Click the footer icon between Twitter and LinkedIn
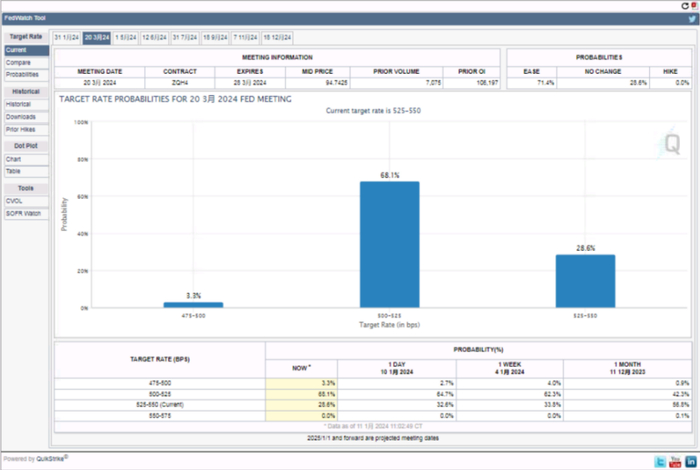The height and width of the screenshot is (470, 700). (x=675, y=460)
